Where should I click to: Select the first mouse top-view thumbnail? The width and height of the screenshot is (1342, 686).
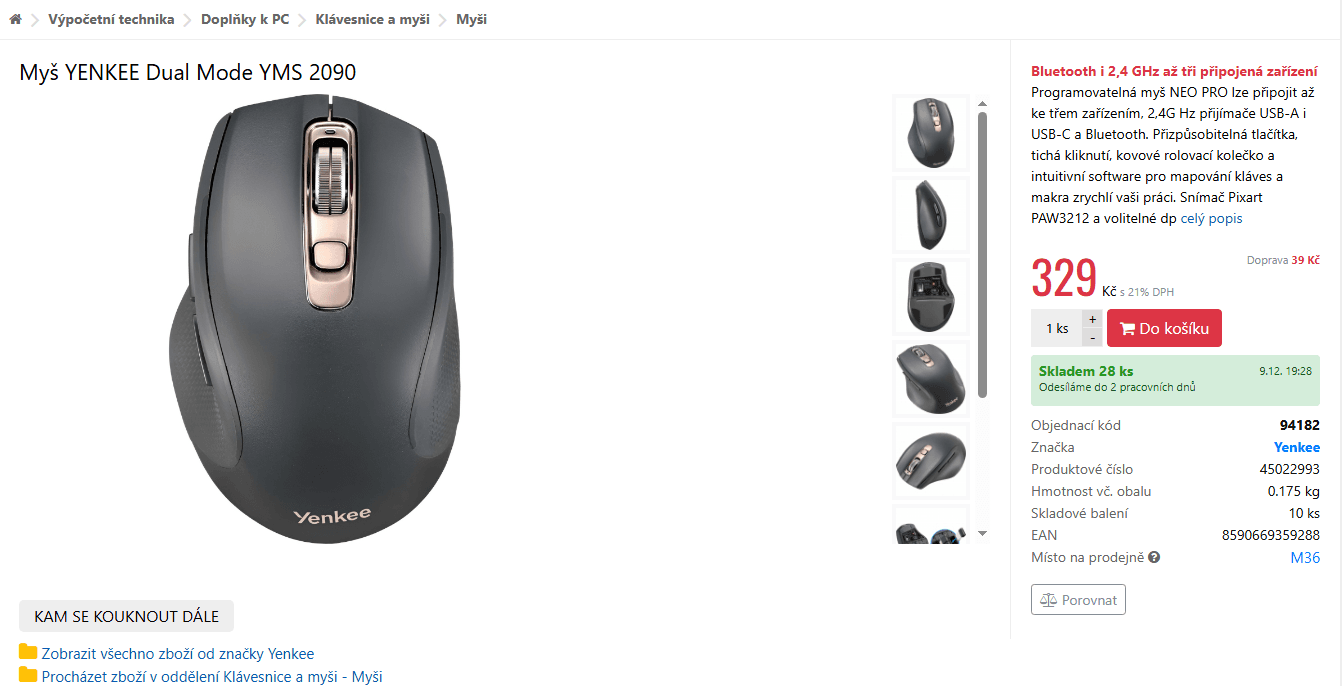point(931,133)
